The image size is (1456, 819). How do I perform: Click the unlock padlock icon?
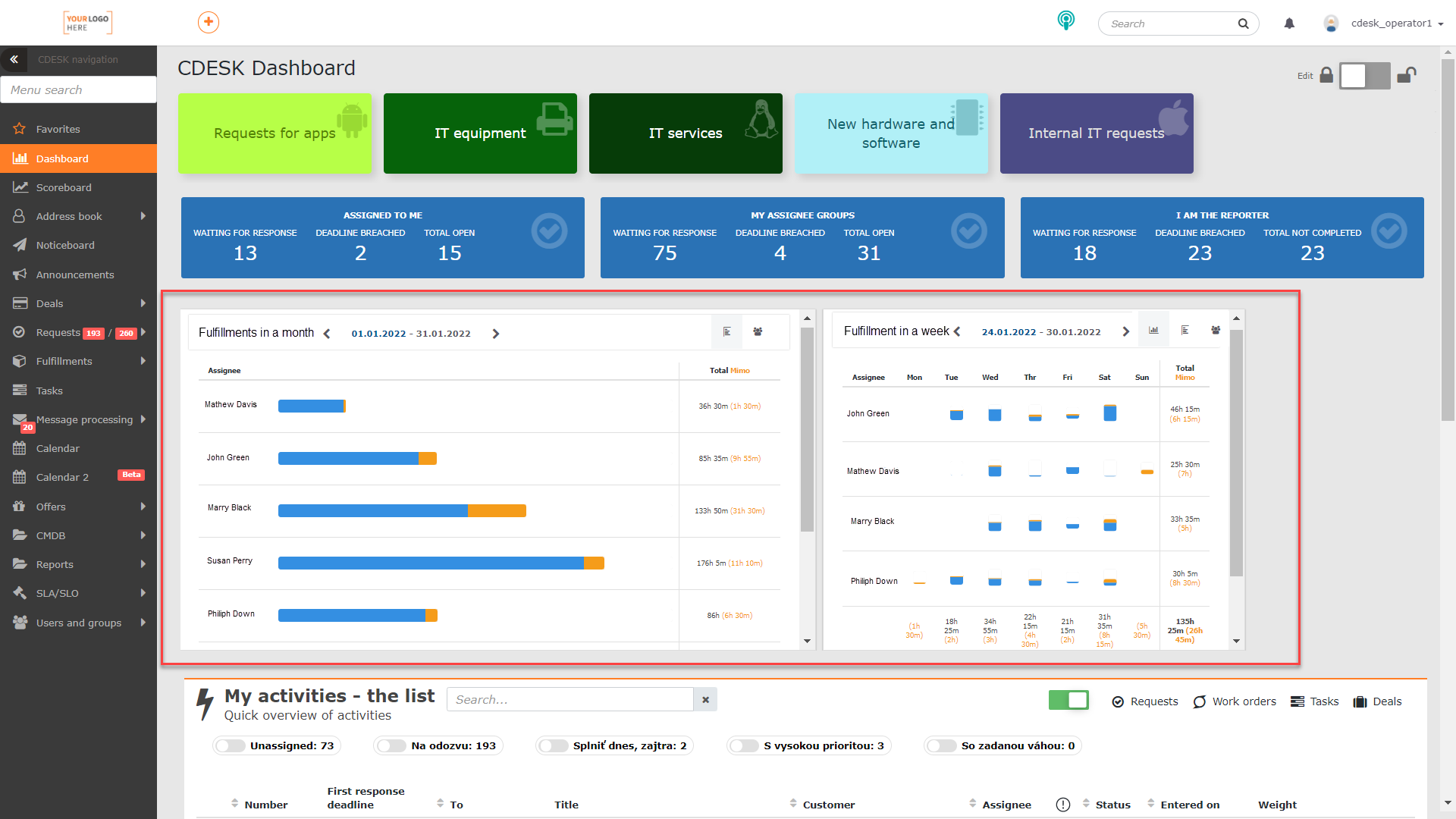click(x=1407, y=75)
